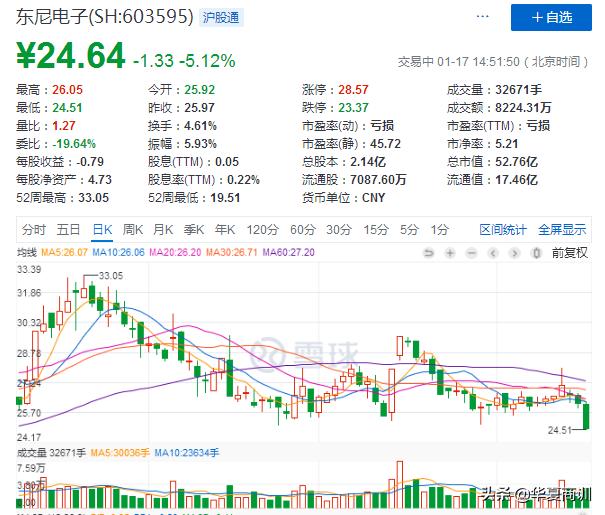This screenshot has width=605, height=515.
Task: Click the 跌停 value 23.37
Action: pos(353,108)
